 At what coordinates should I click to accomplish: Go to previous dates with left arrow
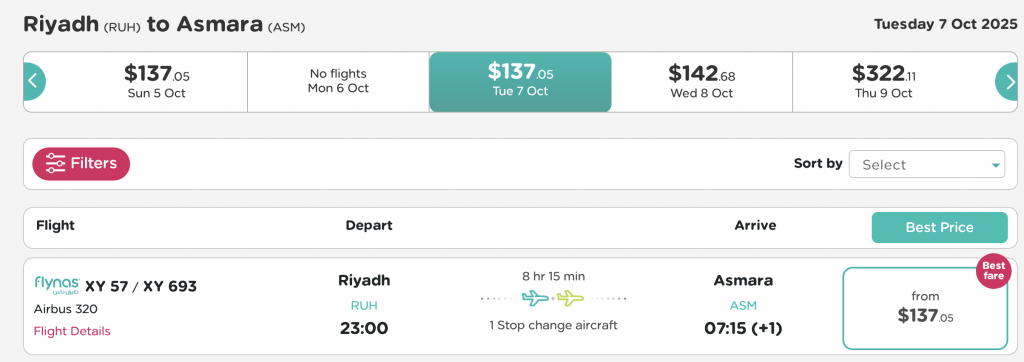(x=34, y=82)
